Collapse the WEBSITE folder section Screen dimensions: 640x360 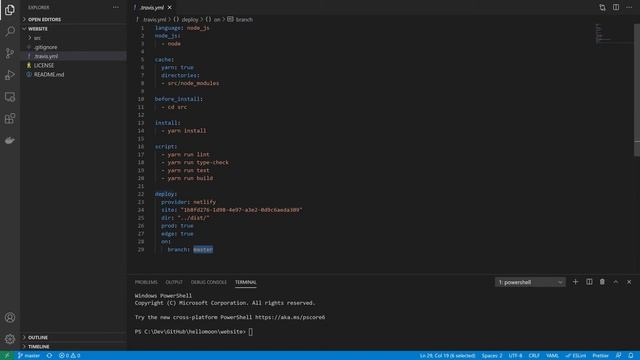[73, 29]
